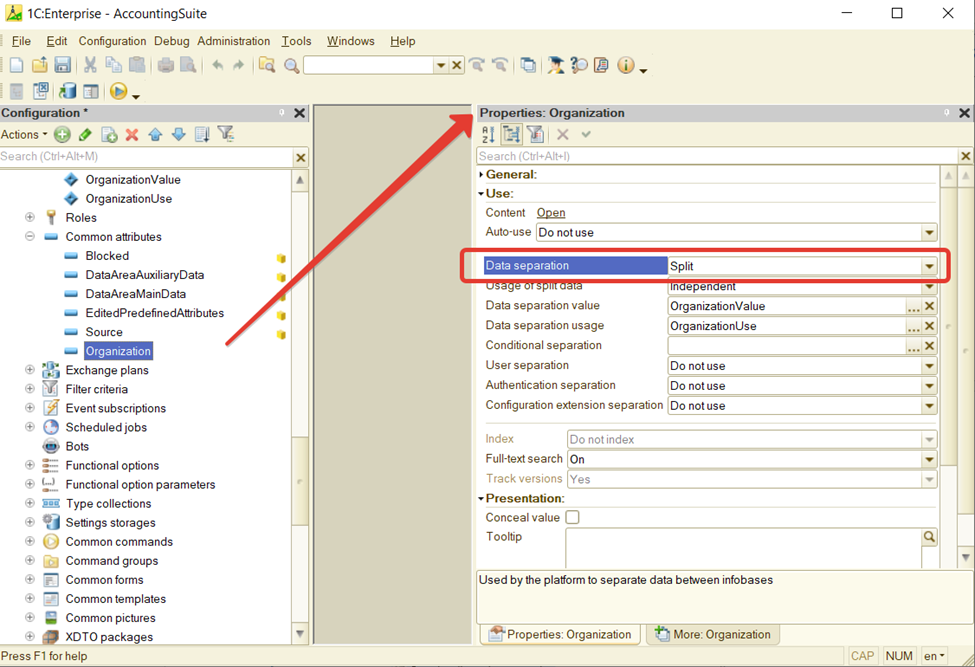This screenshot has width=975, height=667.
Task: Click the red Delete icon in Configuration toolbar
Action: (x=132, y=135)
